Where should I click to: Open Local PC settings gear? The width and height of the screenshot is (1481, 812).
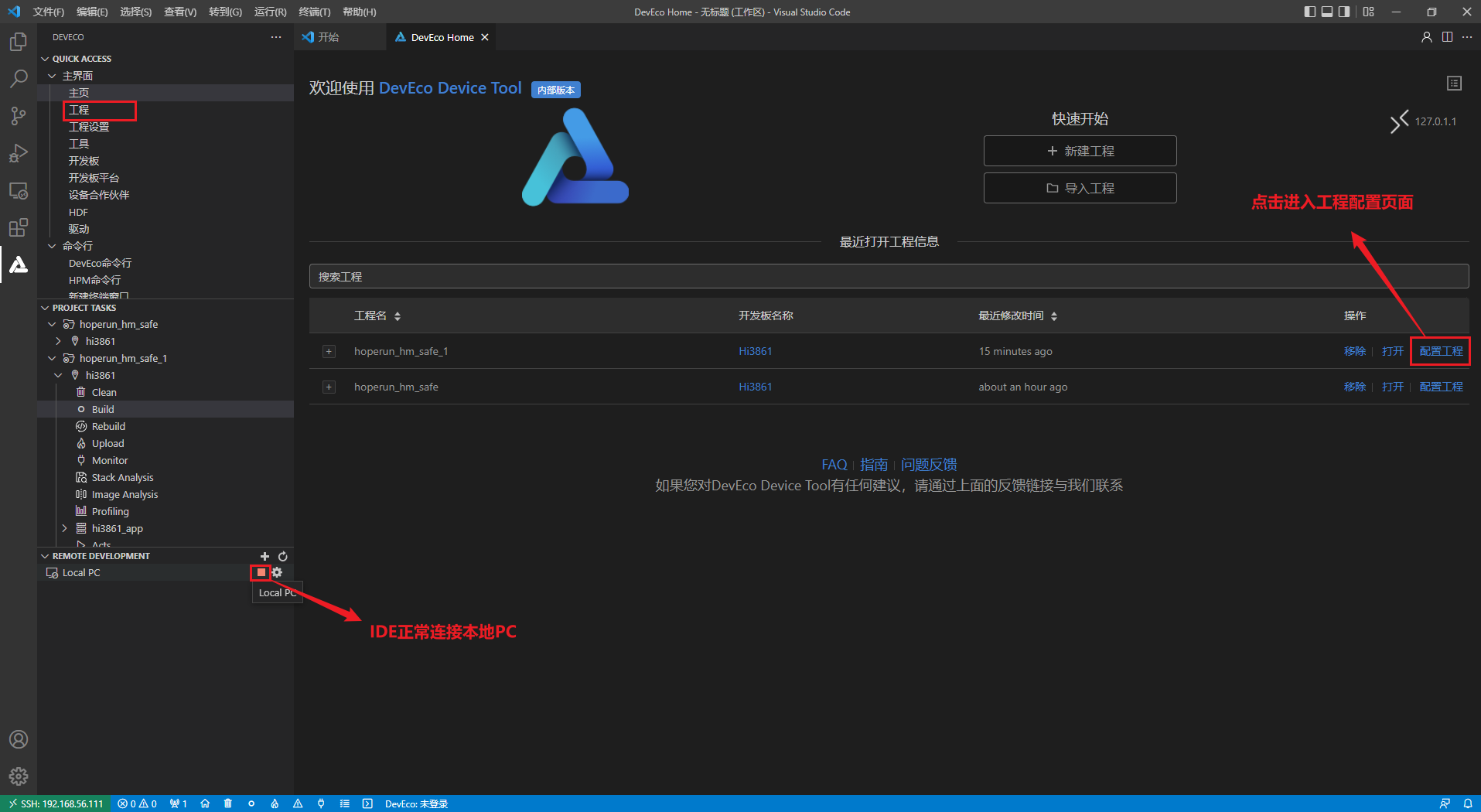click(277, 572)
